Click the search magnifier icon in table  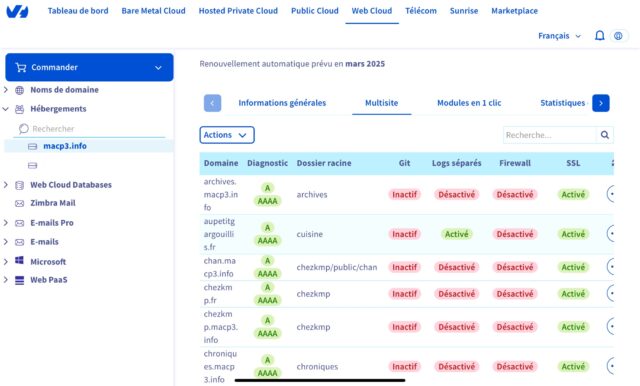[604, 135]
